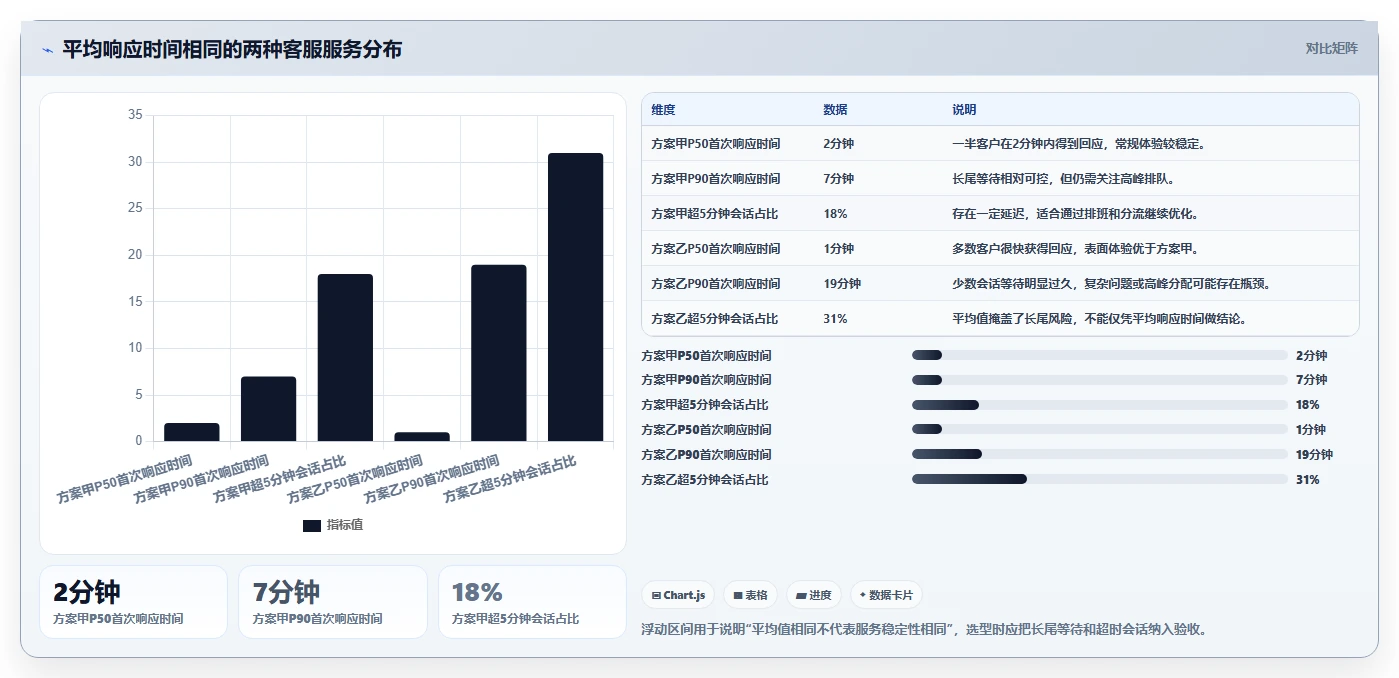Select the 方案甲P90首次响应时间 chart bar
The image size is (1399, 678).
point(268,409)
